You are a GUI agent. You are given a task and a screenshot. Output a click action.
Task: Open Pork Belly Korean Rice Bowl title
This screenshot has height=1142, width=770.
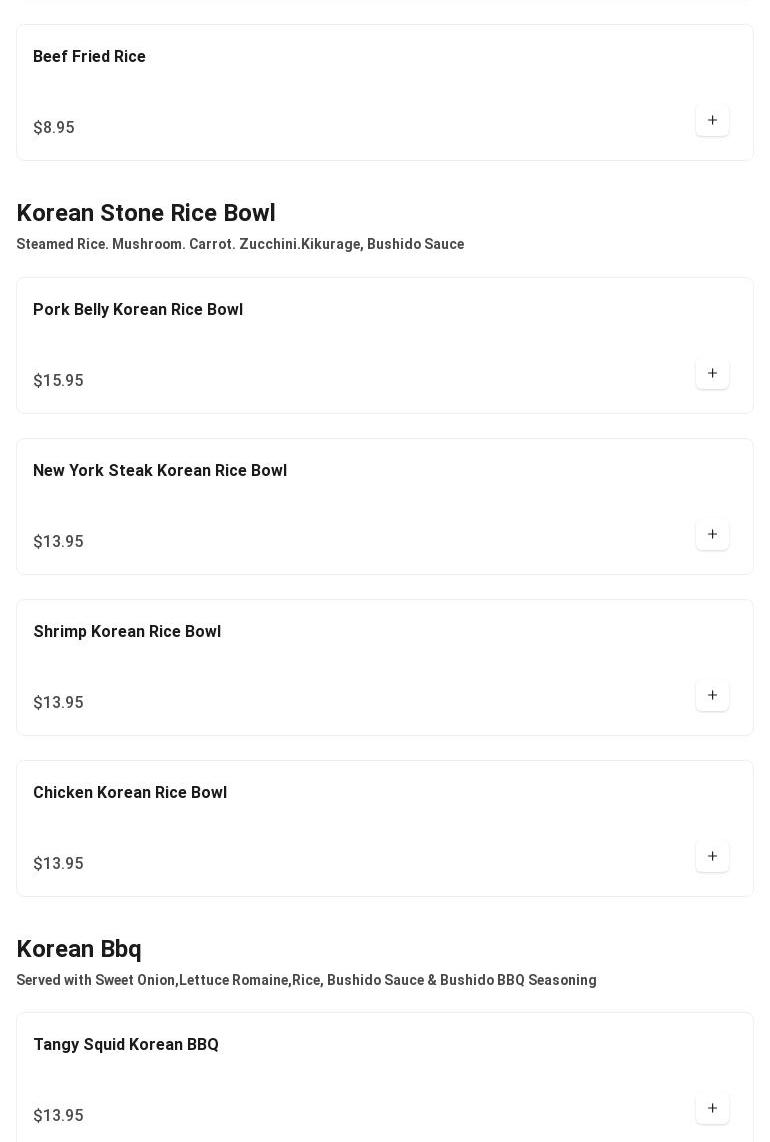[138, 310]
